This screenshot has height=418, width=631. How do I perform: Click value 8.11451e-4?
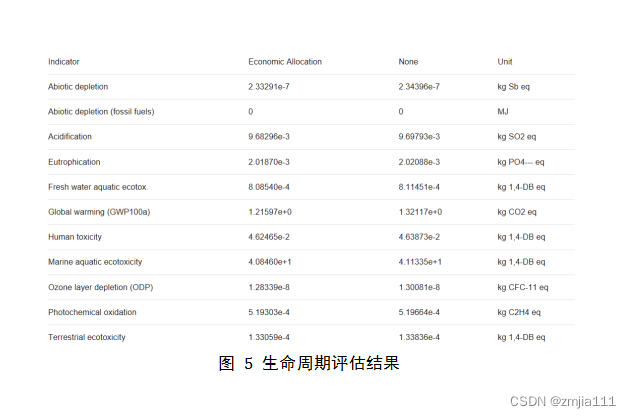point(419,187)
